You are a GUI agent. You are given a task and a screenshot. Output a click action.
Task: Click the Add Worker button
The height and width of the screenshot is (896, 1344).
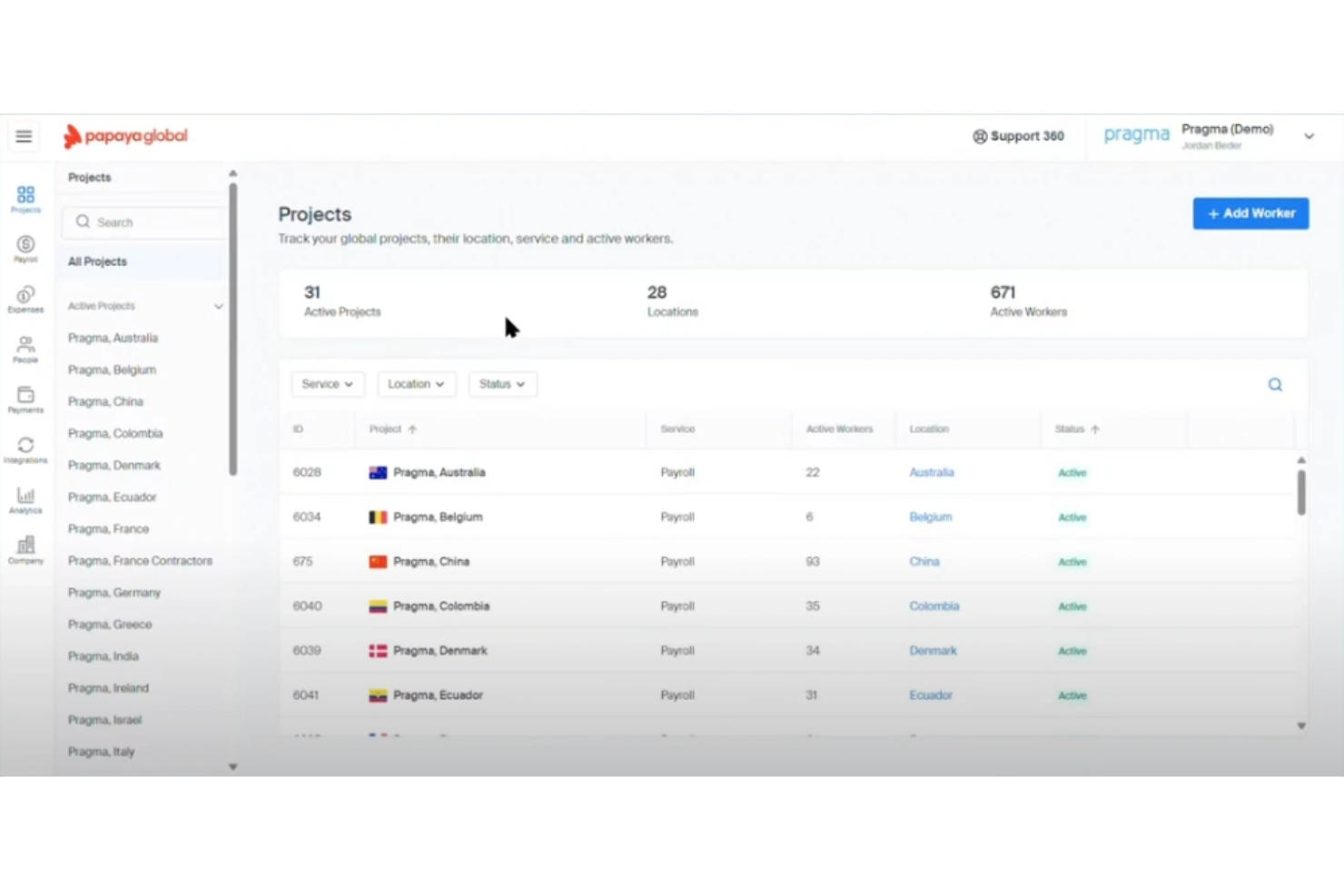1250,213
